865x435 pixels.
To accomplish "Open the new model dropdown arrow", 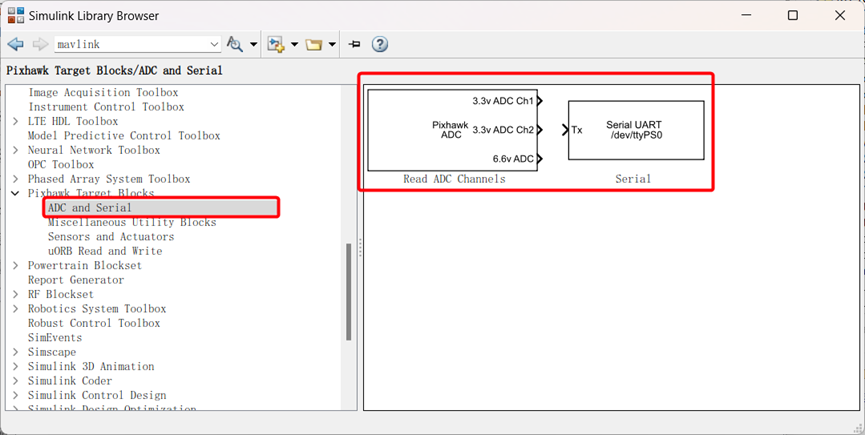I will [x=295, y=45].
